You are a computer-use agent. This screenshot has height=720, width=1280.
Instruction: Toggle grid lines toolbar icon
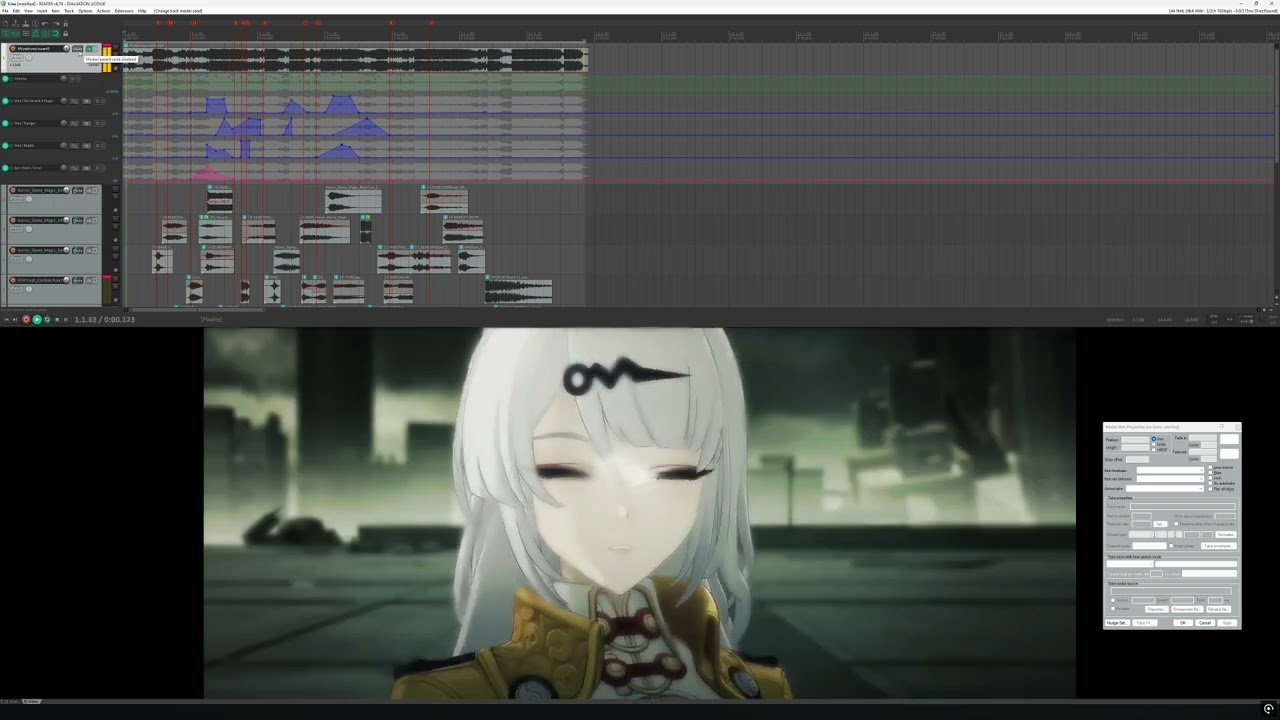click(45, 33)
